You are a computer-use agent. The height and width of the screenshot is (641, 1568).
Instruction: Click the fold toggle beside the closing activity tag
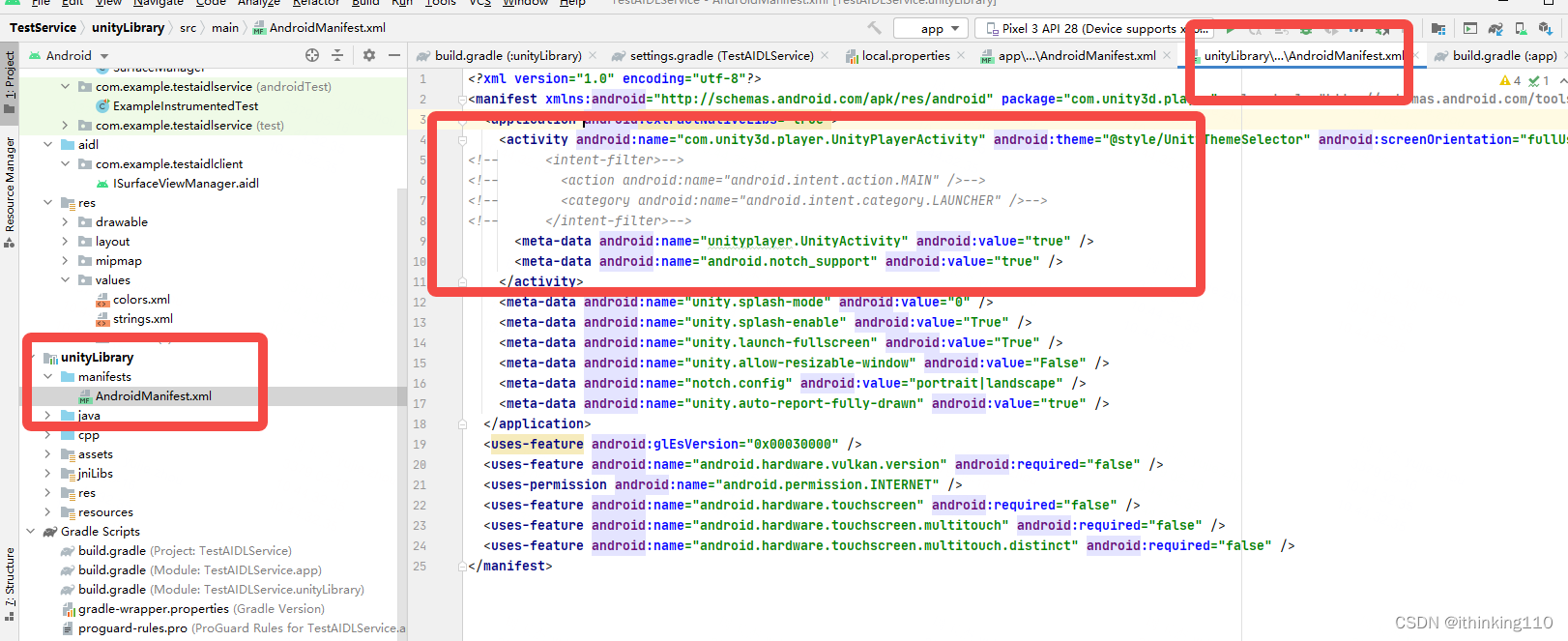coord(463,281)
